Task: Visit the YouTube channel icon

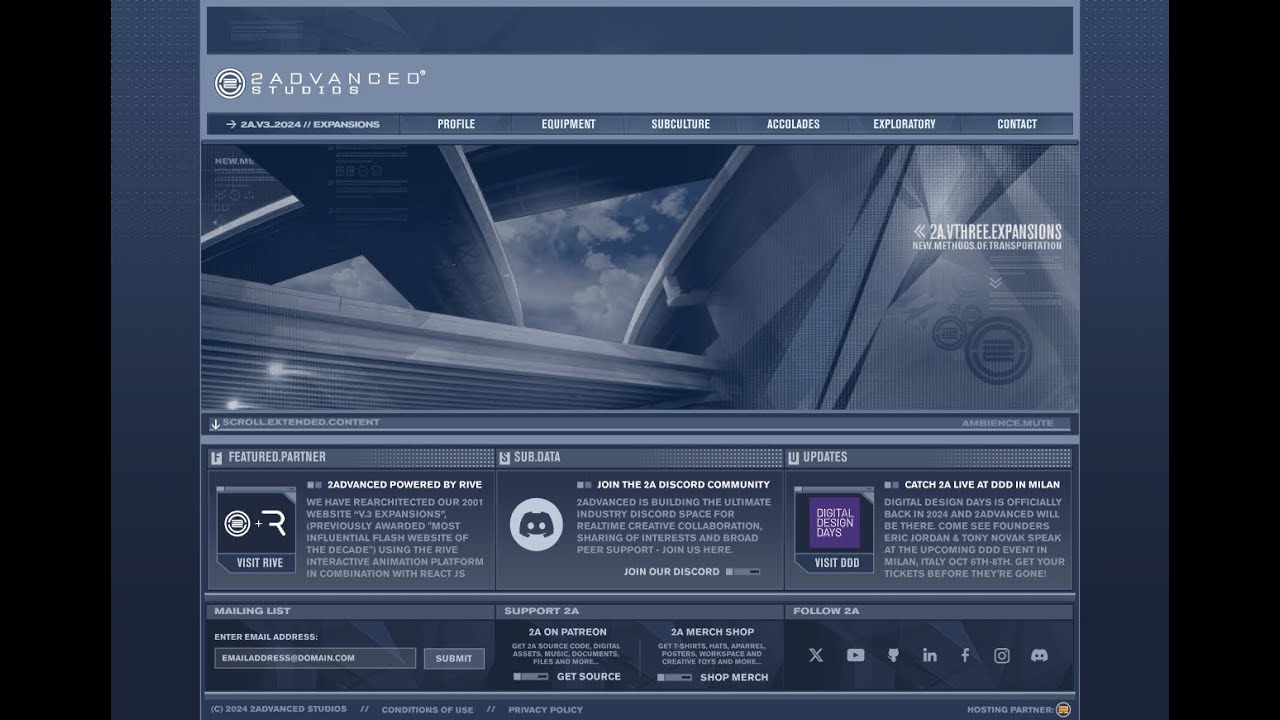Action: pos(855,655)
